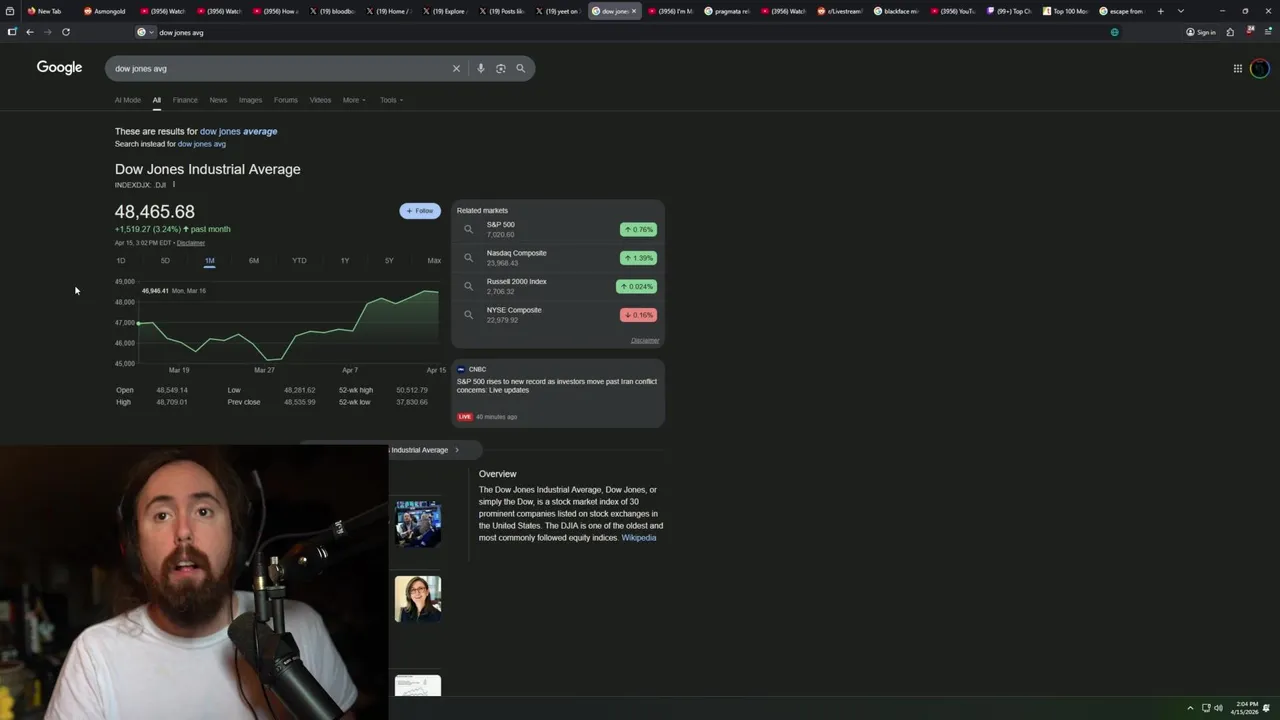Open the three-dot menu next to INDEXDJX

tap(174, 185)
